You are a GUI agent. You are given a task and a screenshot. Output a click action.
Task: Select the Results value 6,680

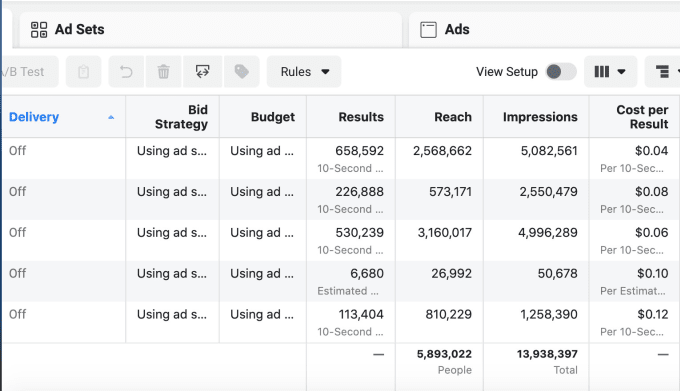click(x=367, y=274)
